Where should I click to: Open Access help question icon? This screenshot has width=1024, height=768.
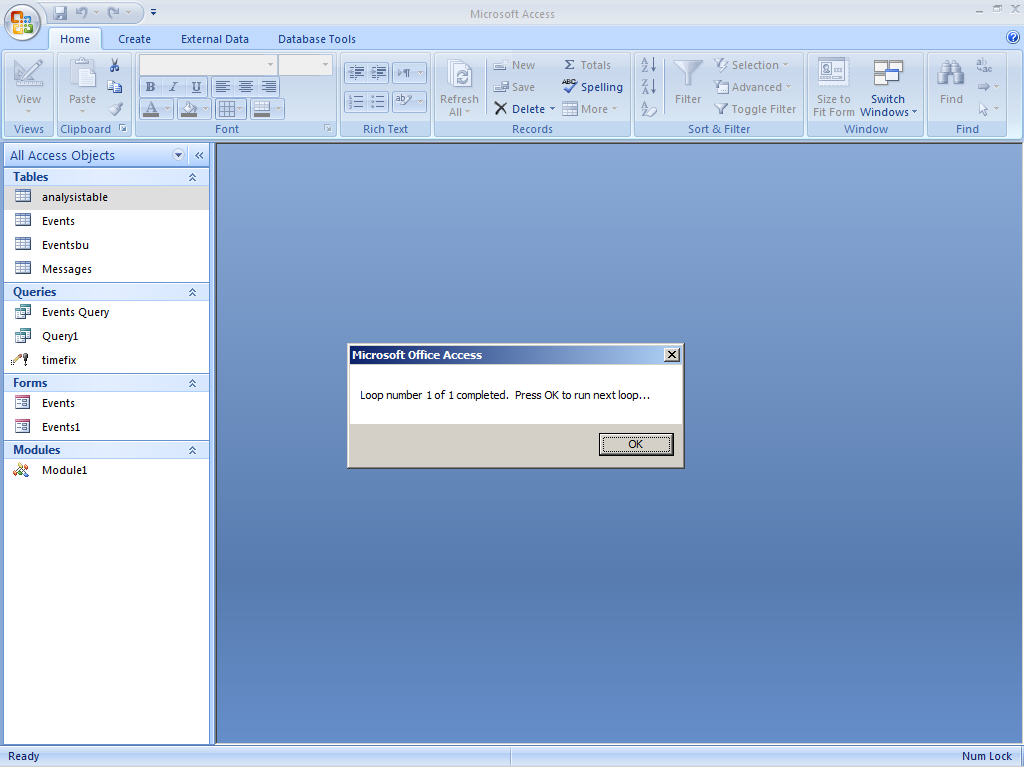click(x=1013, y=38)
